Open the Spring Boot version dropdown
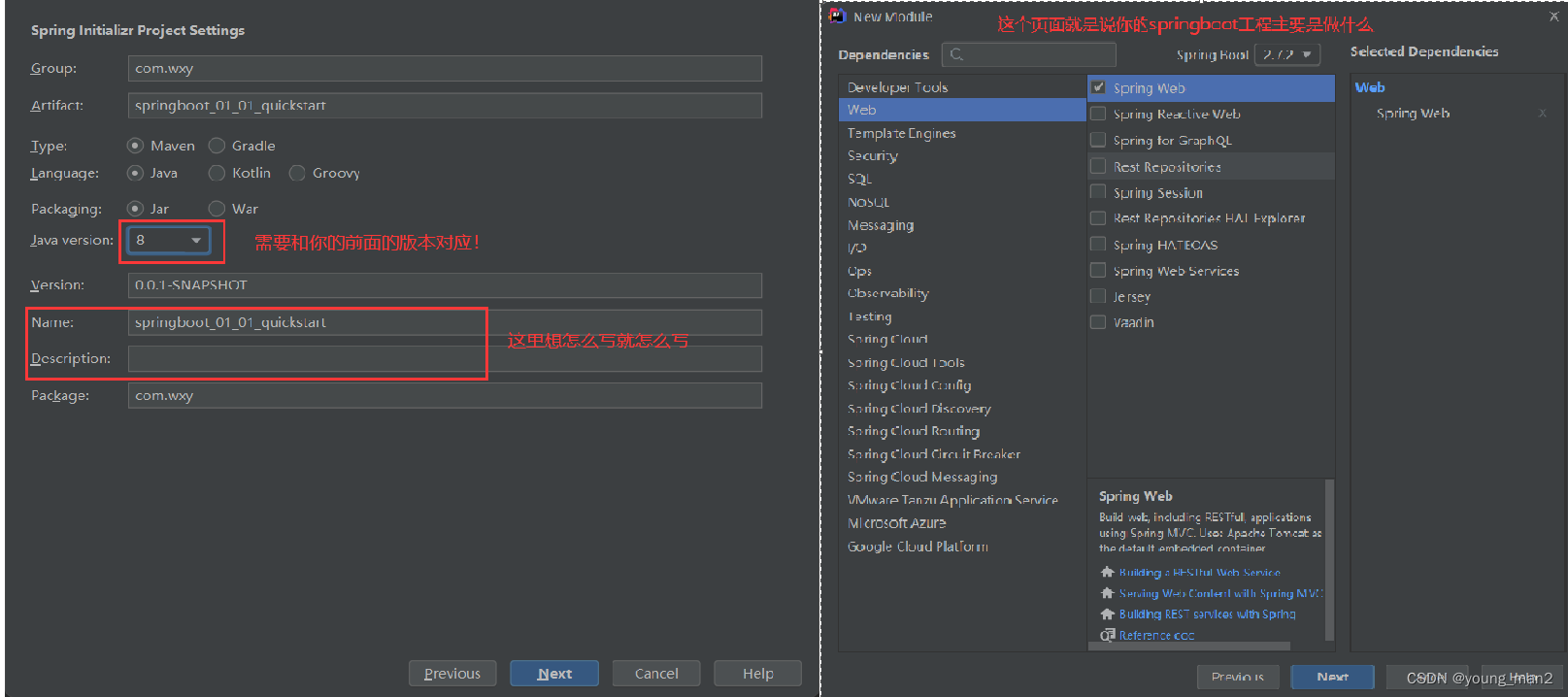 click(x=1287, y=54)
